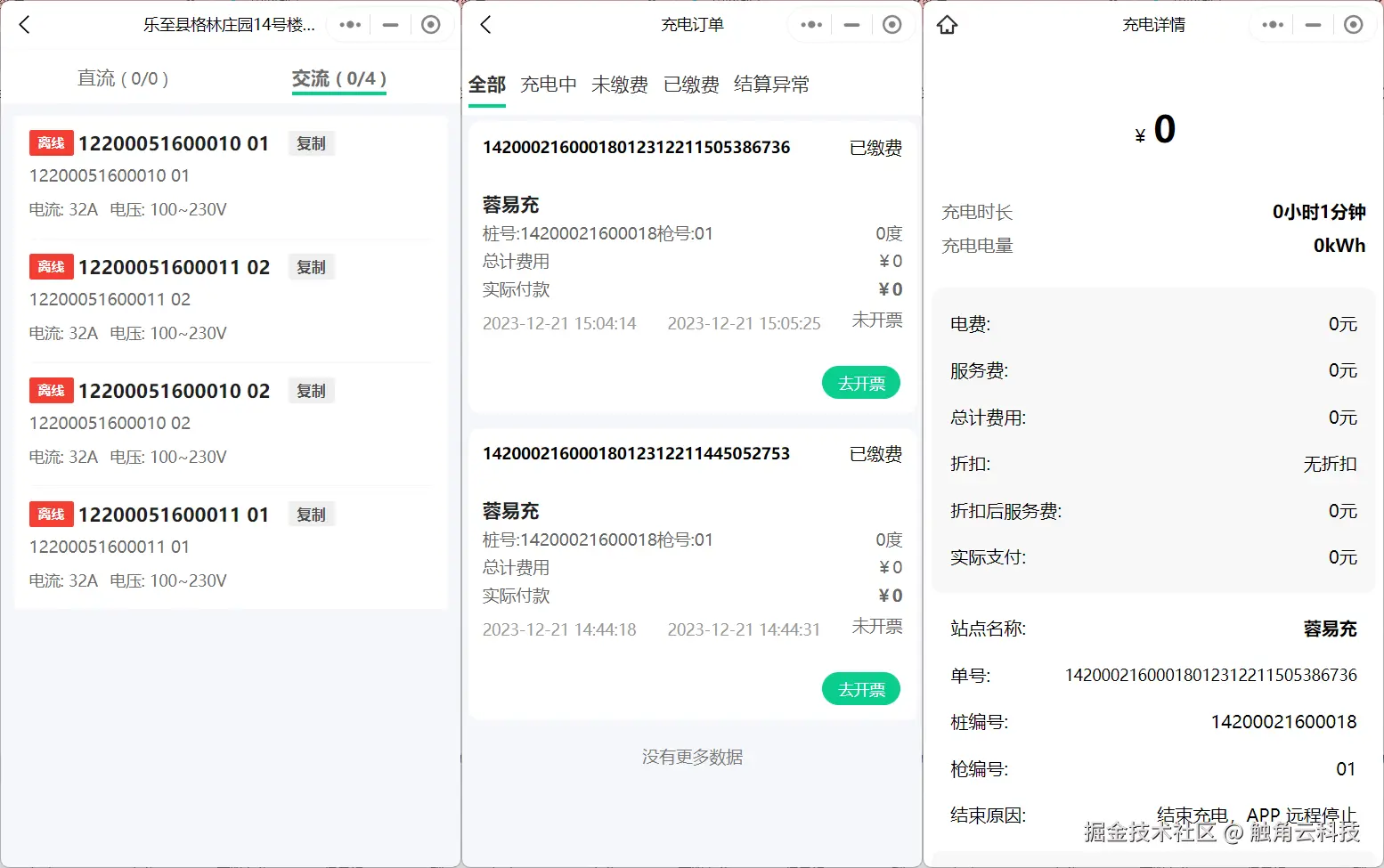Expand the 未缴费 filter tab
The width and height of the screenshot is (1384, 868).
point(619,84)
